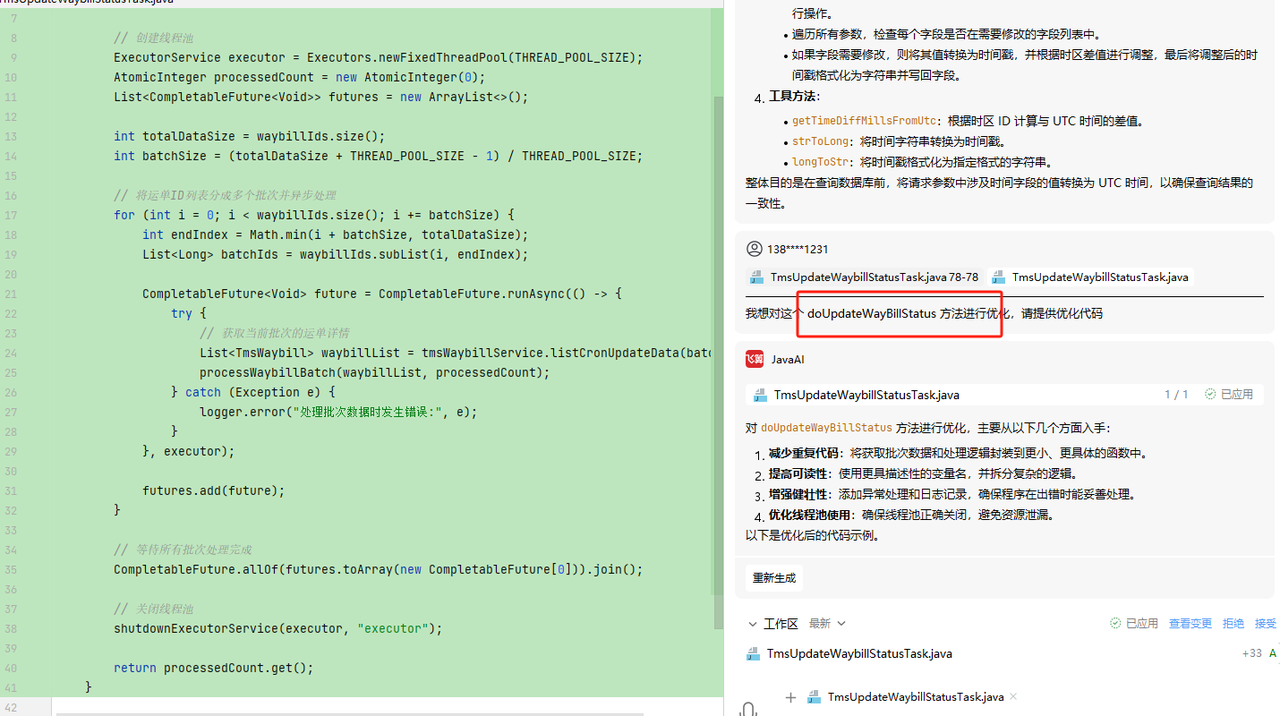The image size is (1280, 716).
Task: Remove the TmsUpdateWaybillStatusTask.java context chip with X
Action: pyautogui.click(x=1013, y=697)
